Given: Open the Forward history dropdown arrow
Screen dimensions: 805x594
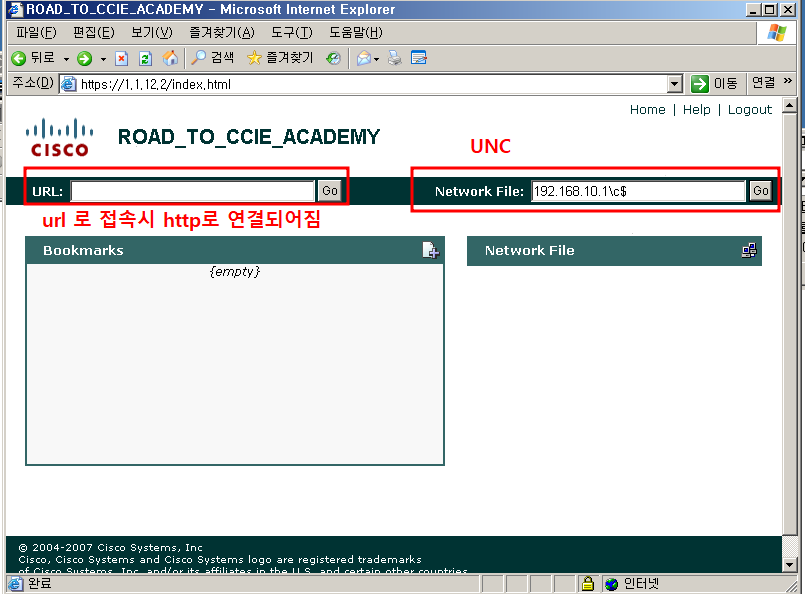Looking at the screenshot, I should point(103,60).
